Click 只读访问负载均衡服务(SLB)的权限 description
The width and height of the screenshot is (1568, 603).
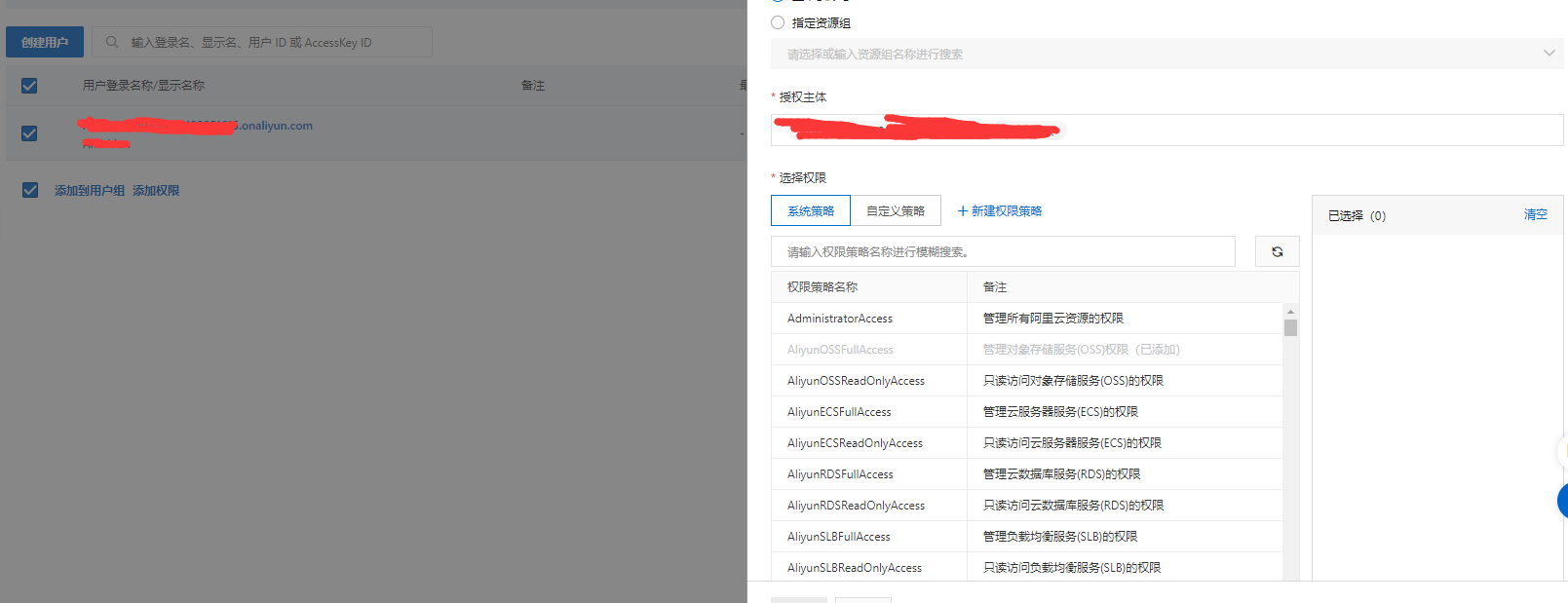point(1072,568)
